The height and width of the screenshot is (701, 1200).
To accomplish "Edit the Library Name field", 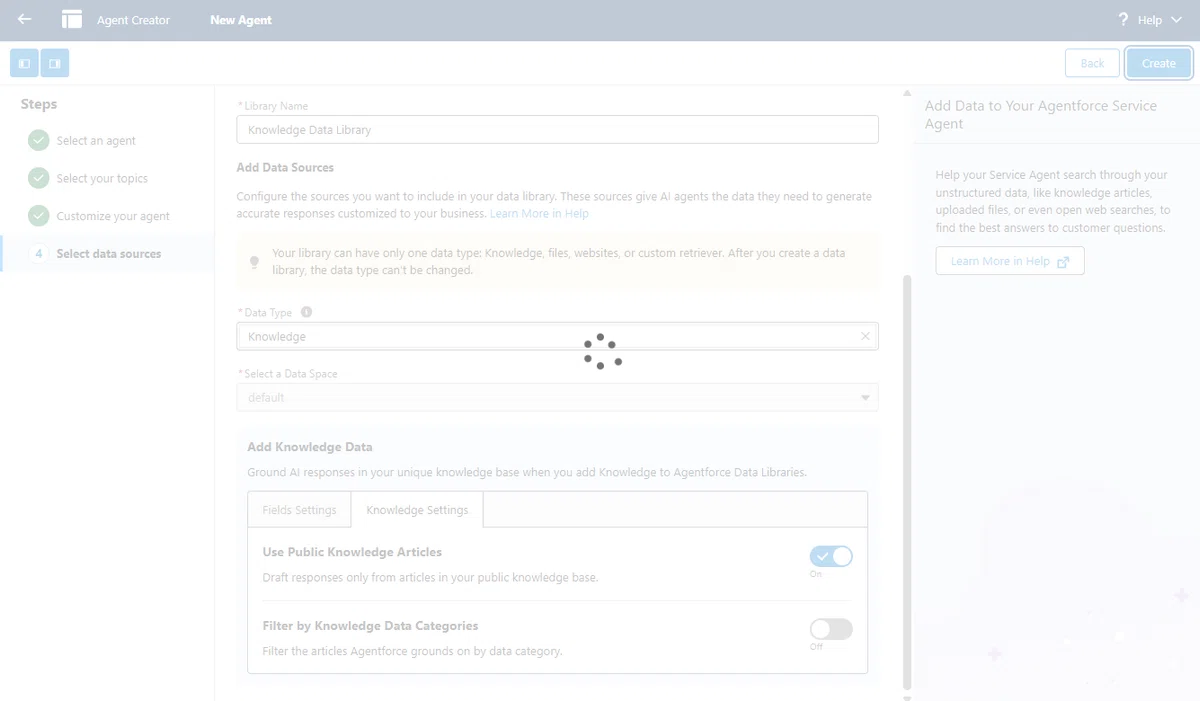I will point(557,130).
